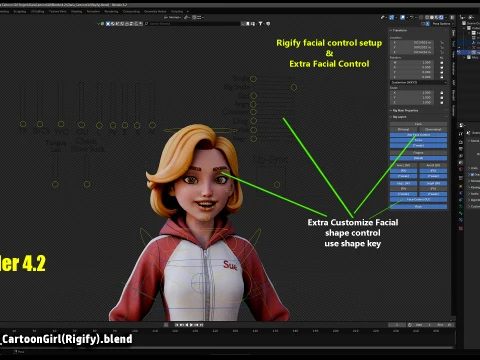Image resolution: width=480 pixels, height=360 pixels.
Task: Jump to first frame in timeline controls
Action: coord(177,325)
